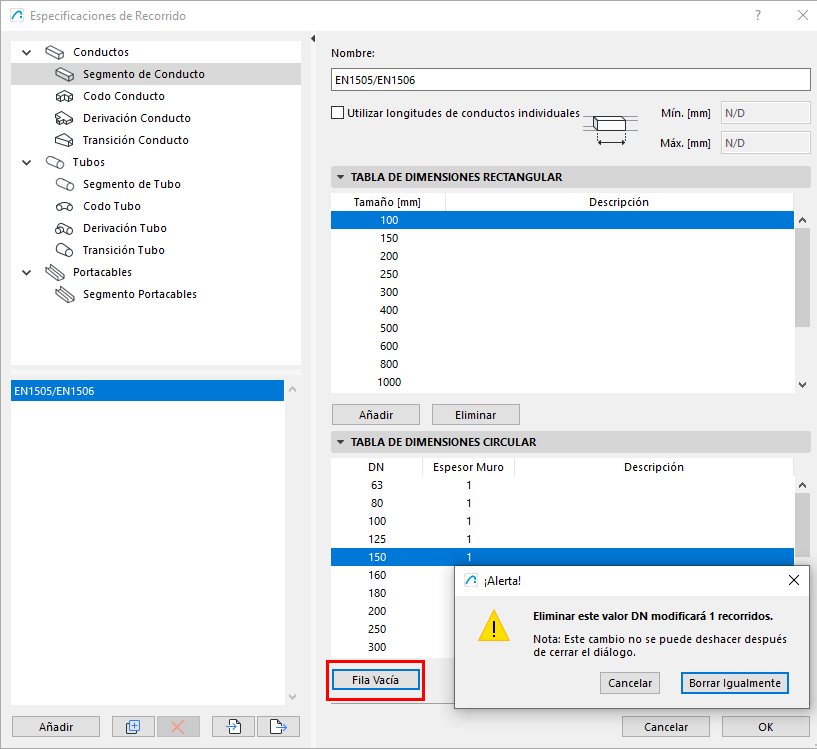Click the duplicate specification icon
Screen dimensions: 817x749
pyautogui.click(x=133, y=727)
